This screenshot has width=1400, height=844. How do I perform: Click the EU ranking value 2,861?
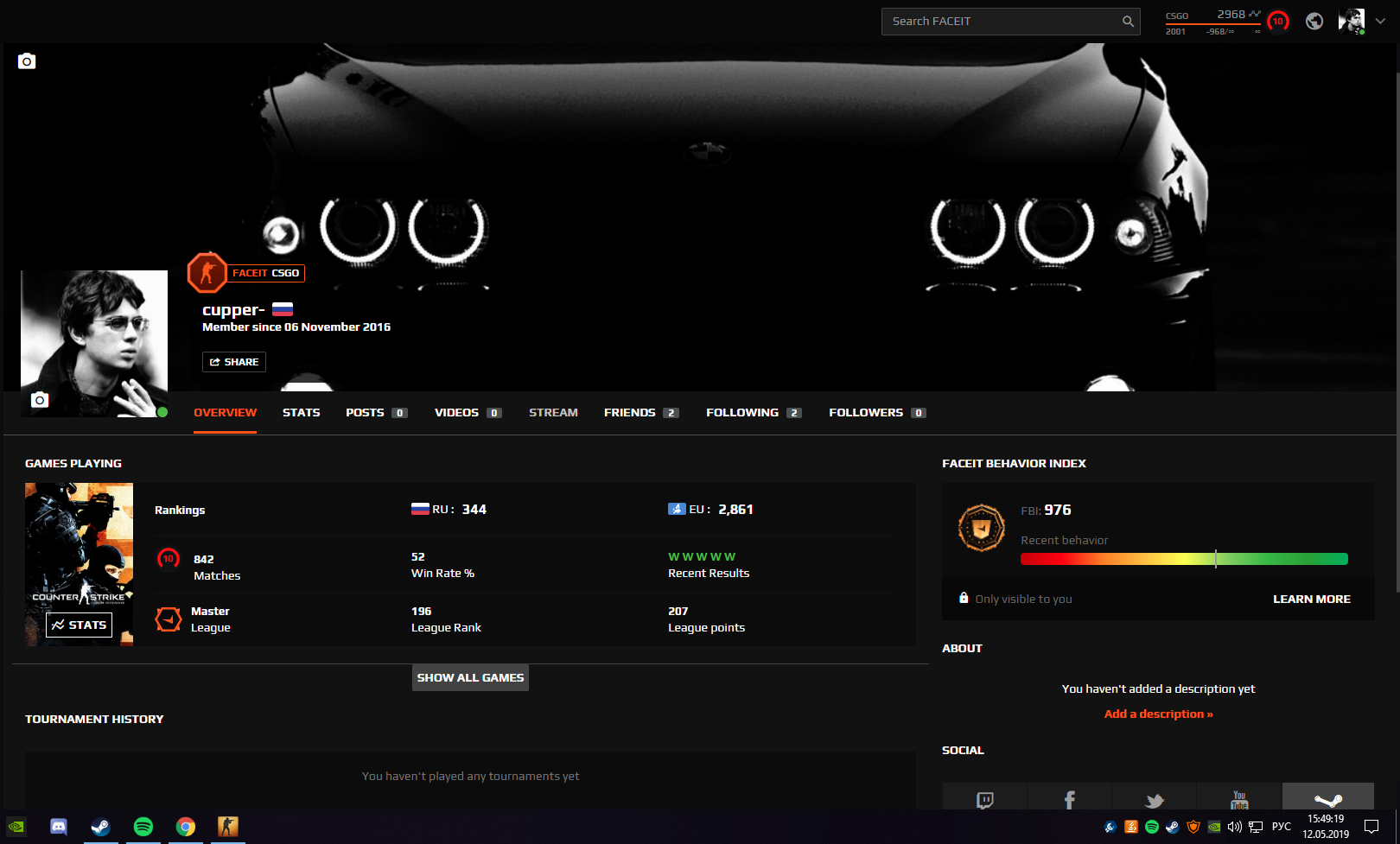736,510
